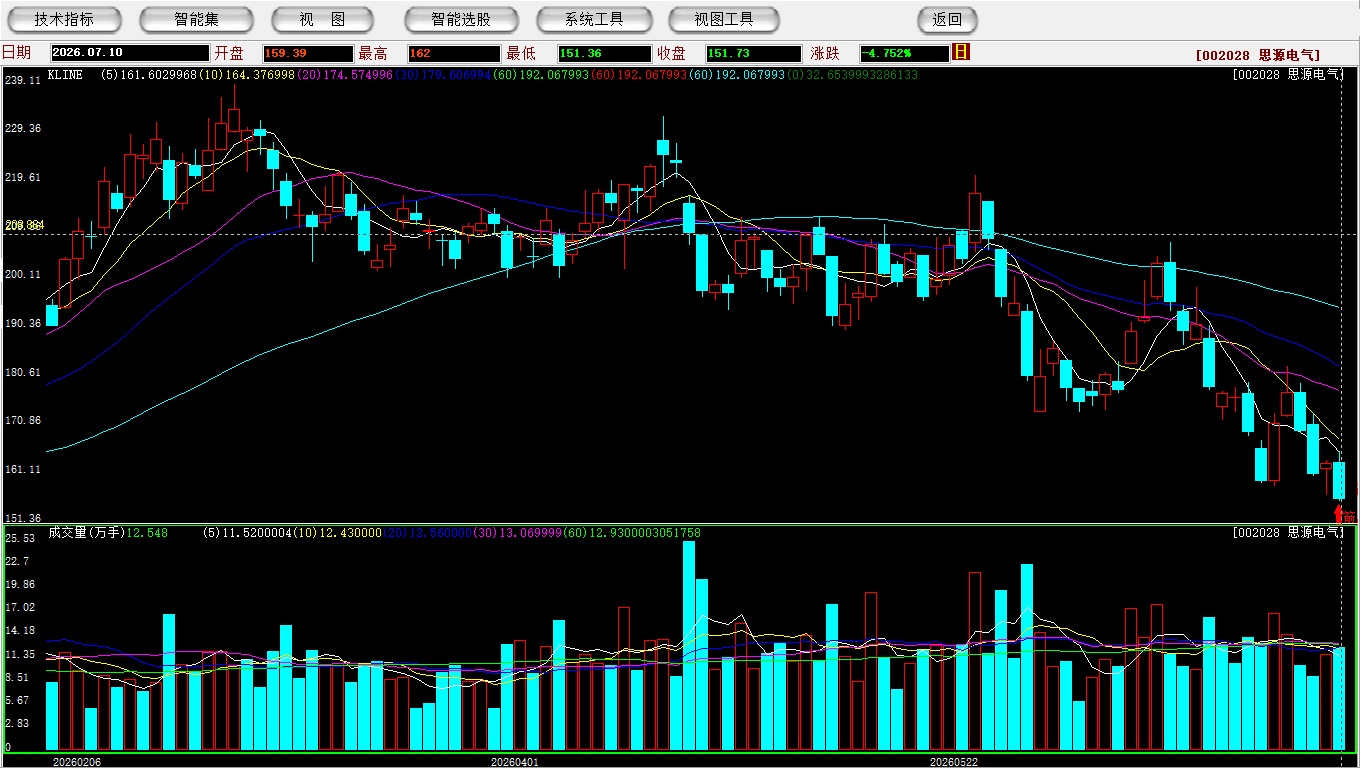Click the volume axis label 25.53
Image resolution: width=1360 pixels, height=768 pixels.
pyautogui.click(x=20, y=538)
